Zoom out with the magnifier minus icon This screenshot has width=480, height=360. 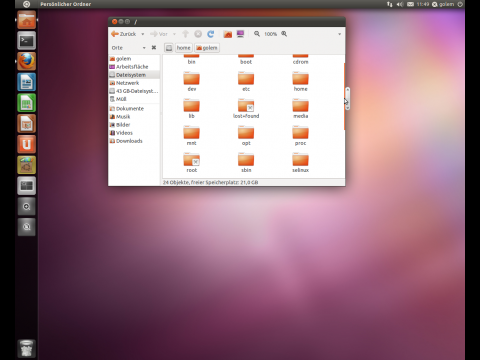[257, 34]
